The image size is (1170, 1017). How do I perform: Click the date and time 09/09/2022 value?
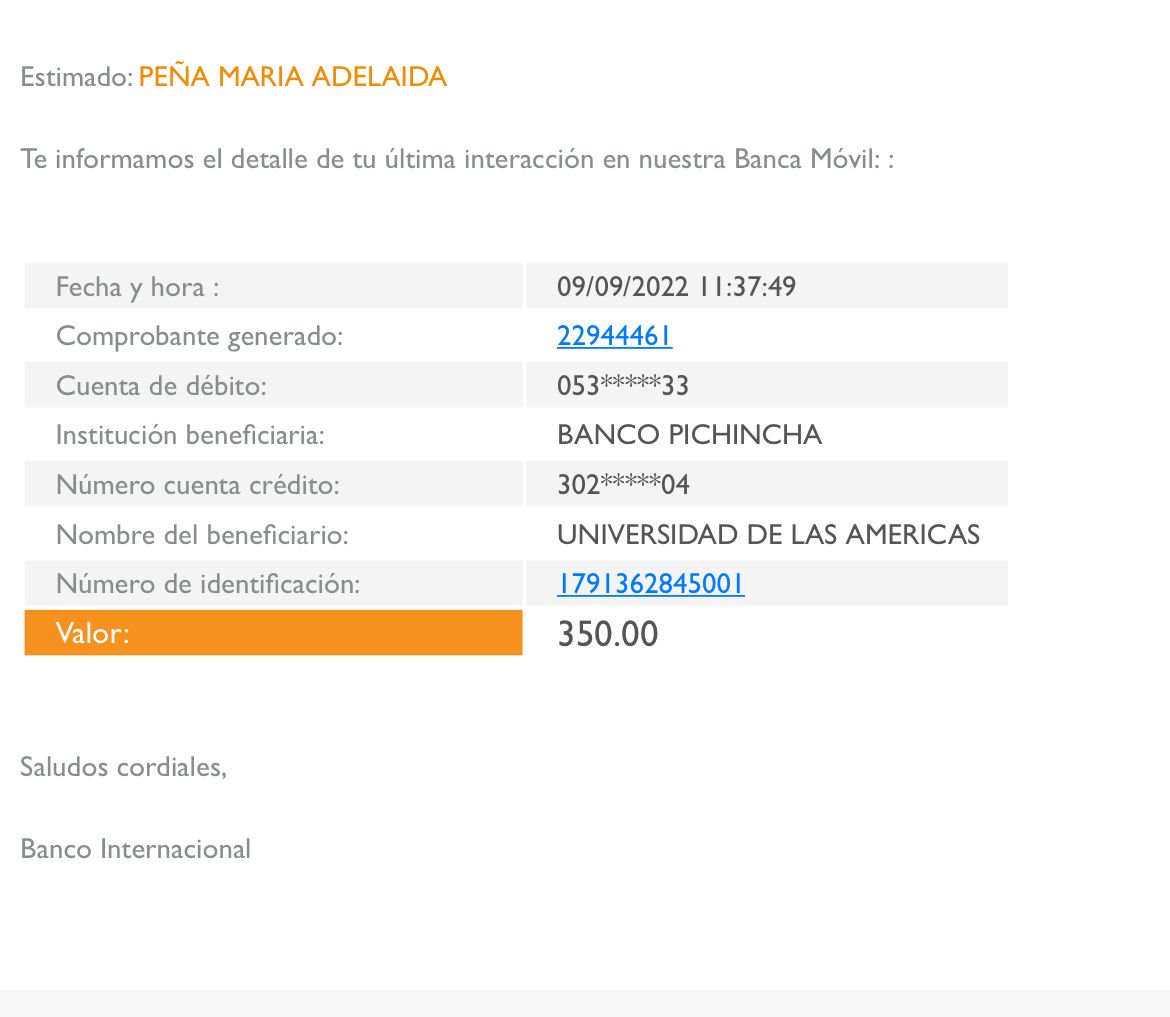[x=676, y=287]
